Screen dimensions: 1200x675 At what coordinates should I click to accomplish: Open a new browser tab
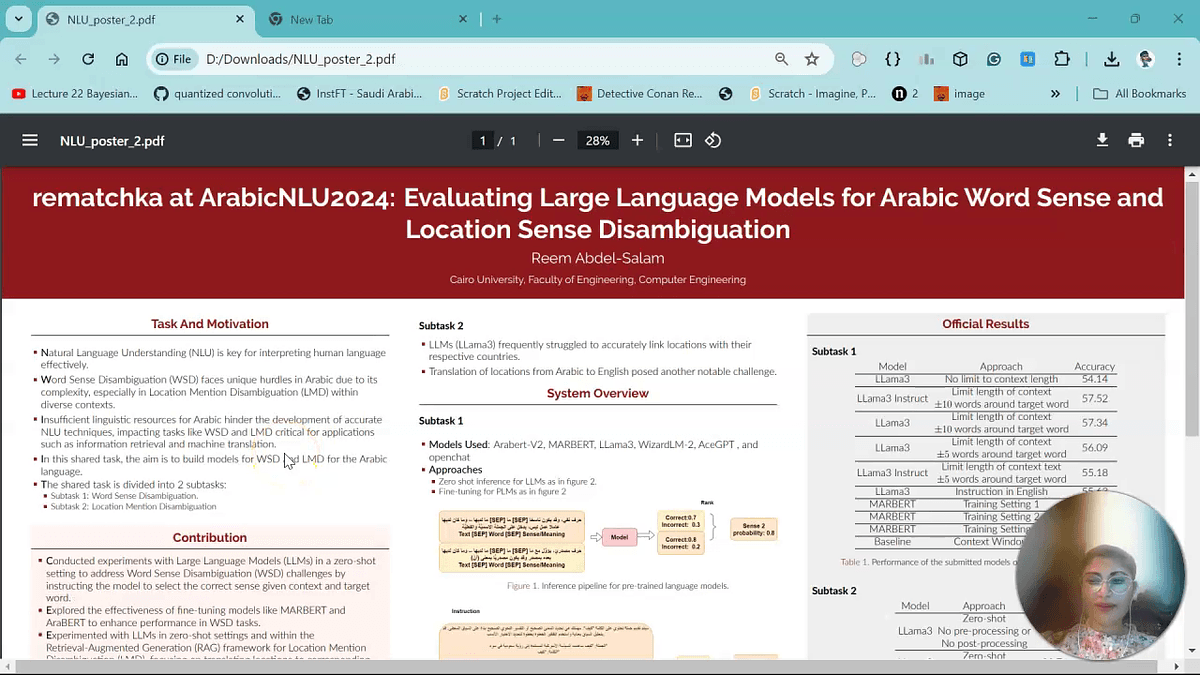(497, 19)
